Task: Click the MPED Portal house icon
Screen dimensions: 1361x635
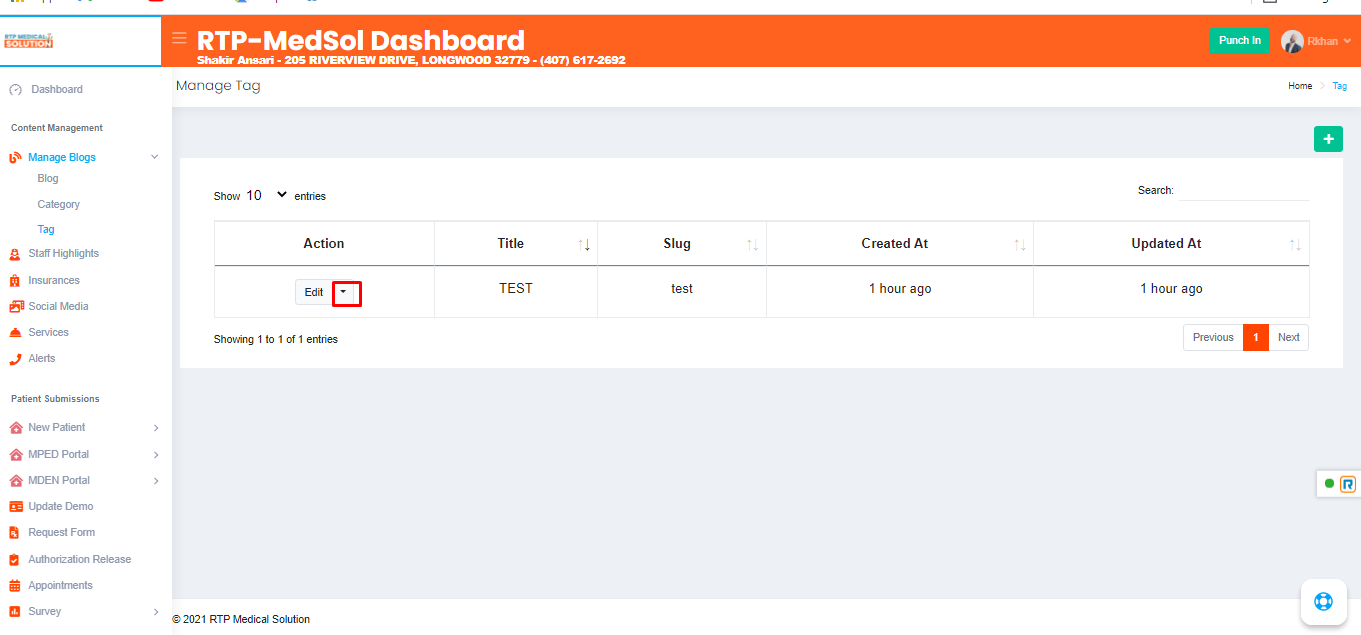Action: pos(15,455)
